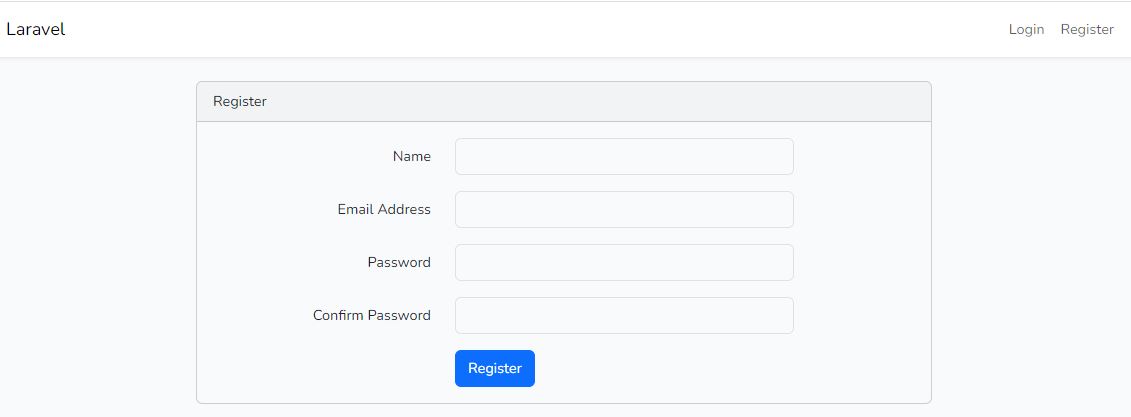Click the Register card header title
The width and height of the screenshot is (1131, 417).
pos(239,102)
